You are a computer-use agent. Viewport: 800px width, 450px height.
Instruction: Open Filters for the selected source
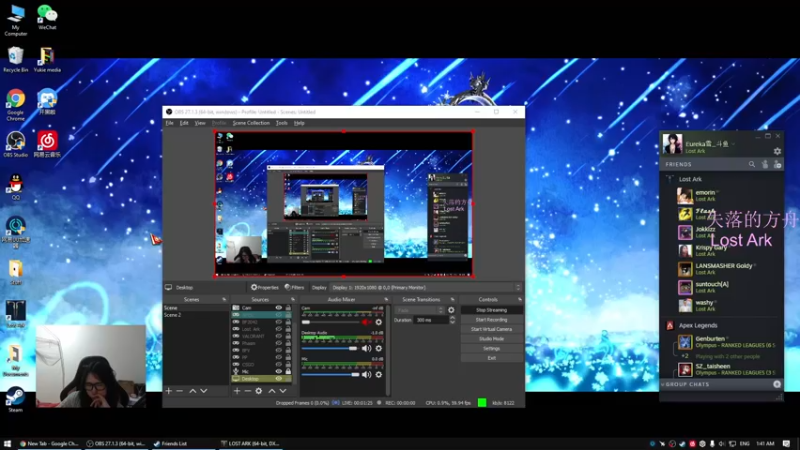coord(294,287)
